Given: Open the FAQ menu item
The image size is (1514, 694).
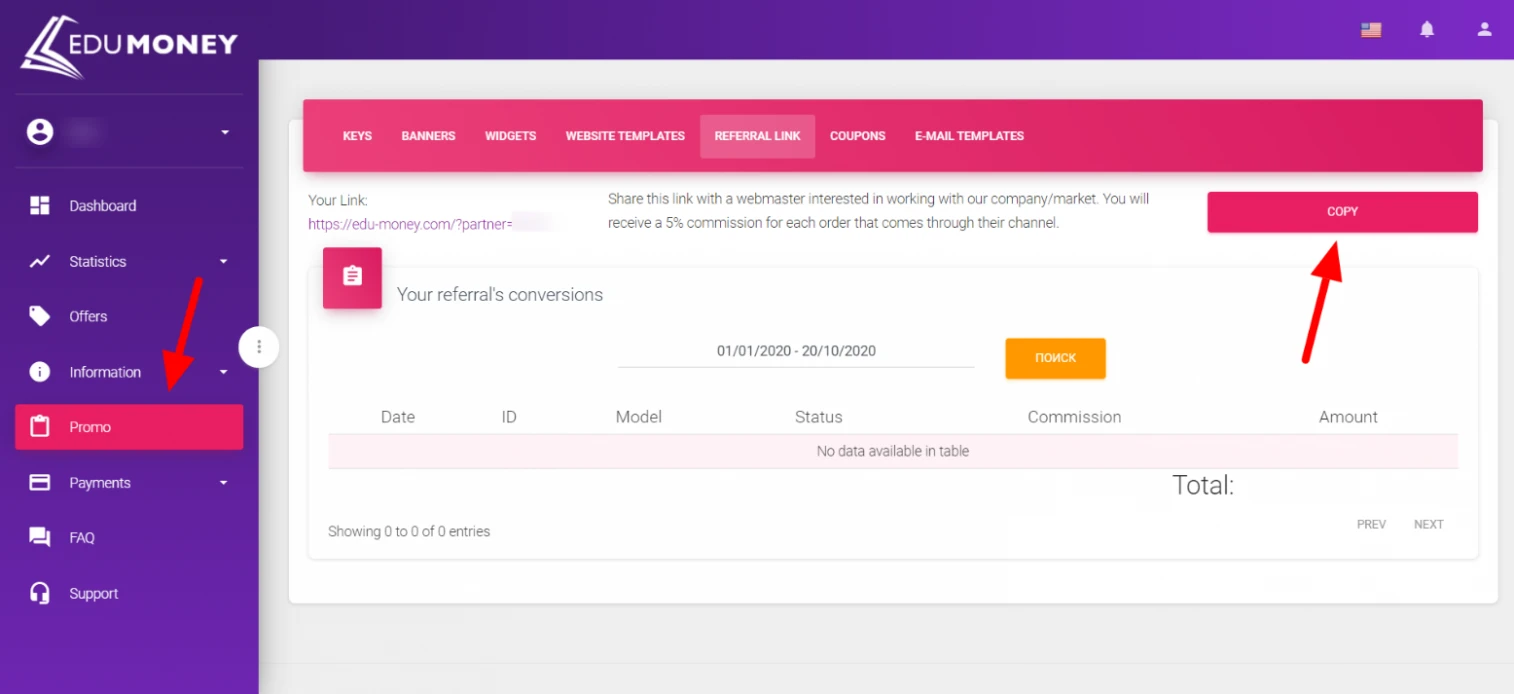Looking at the screenshot, I should coord(129,538).
